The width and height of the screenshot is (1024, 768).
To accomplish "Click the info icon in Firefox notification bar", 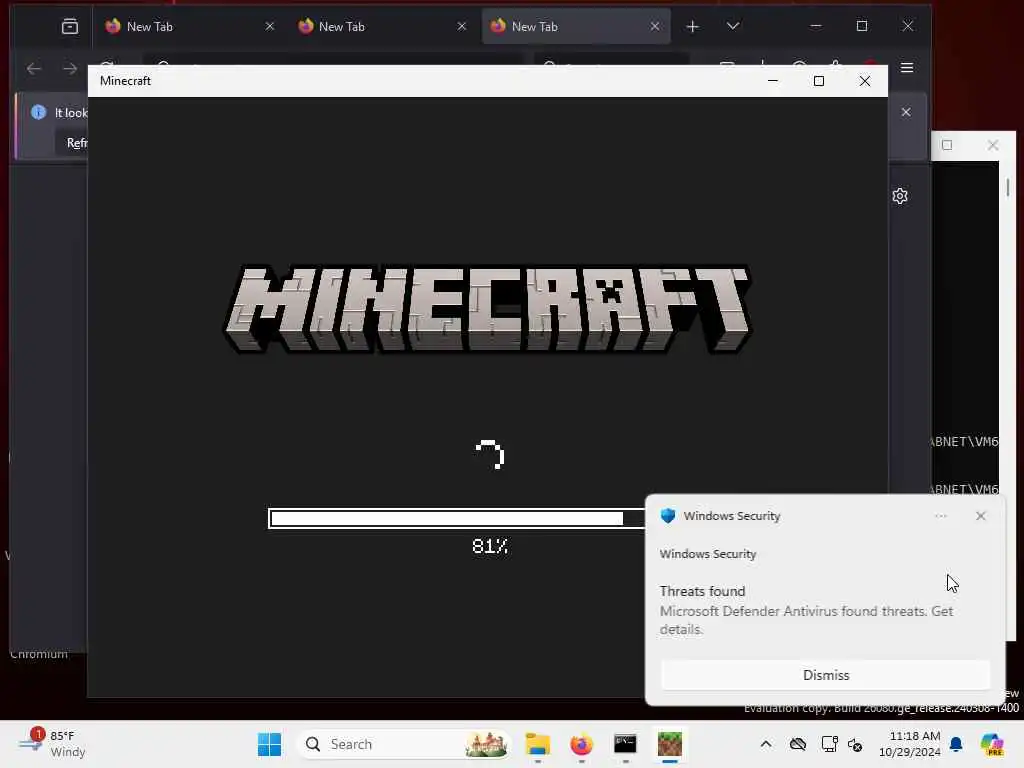I will point(39,112).
